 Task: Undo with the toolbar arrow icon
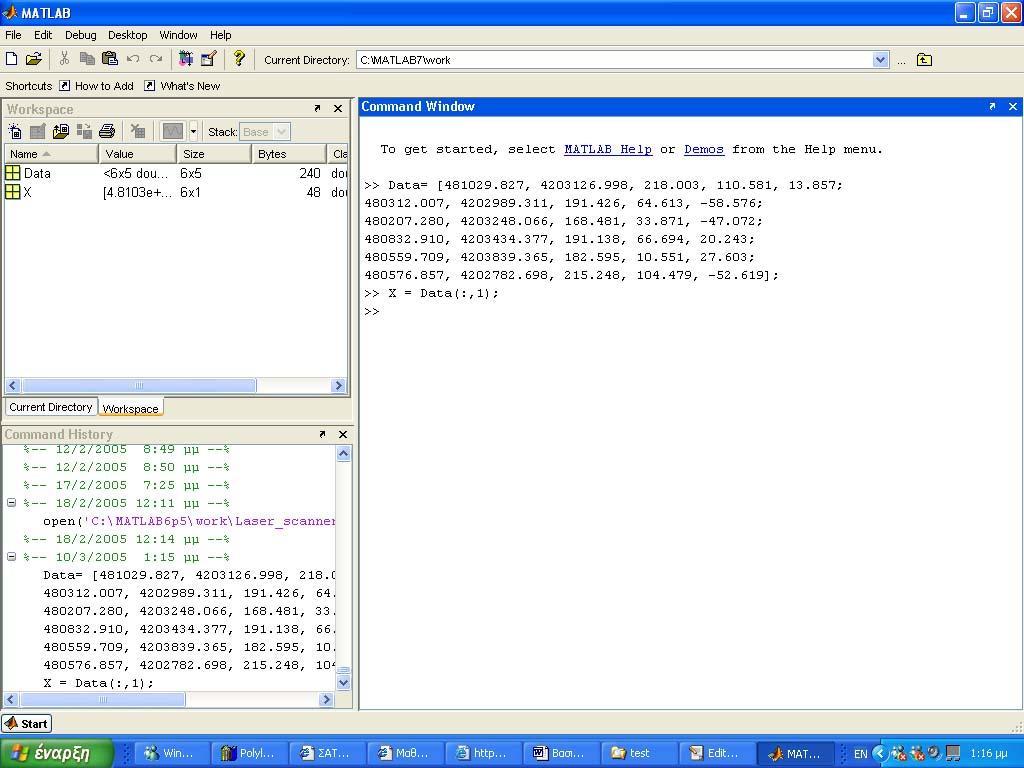[133, 59]
